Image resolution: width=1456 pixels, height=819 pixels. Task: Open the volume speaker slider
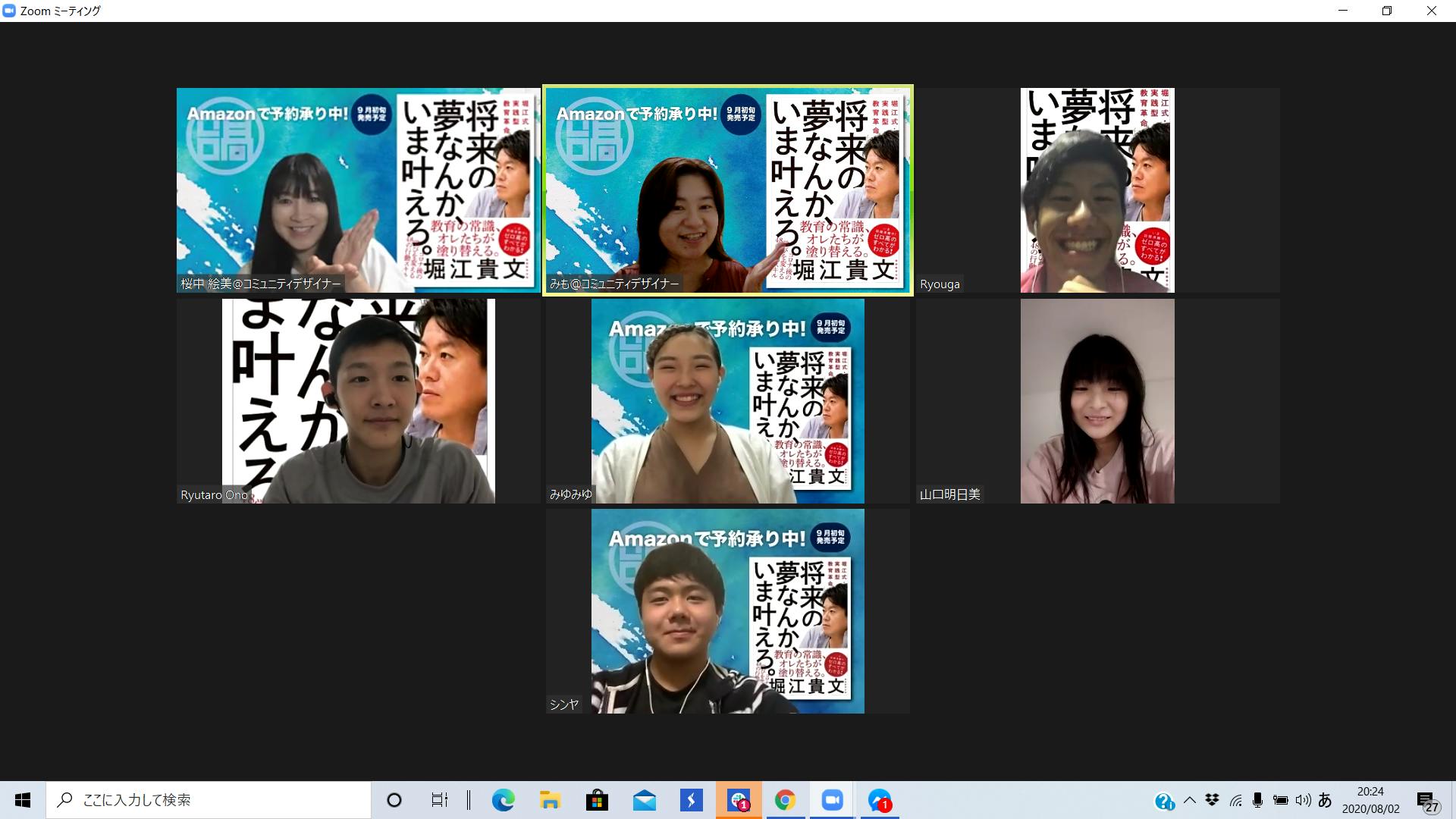tap(1303, 800)
